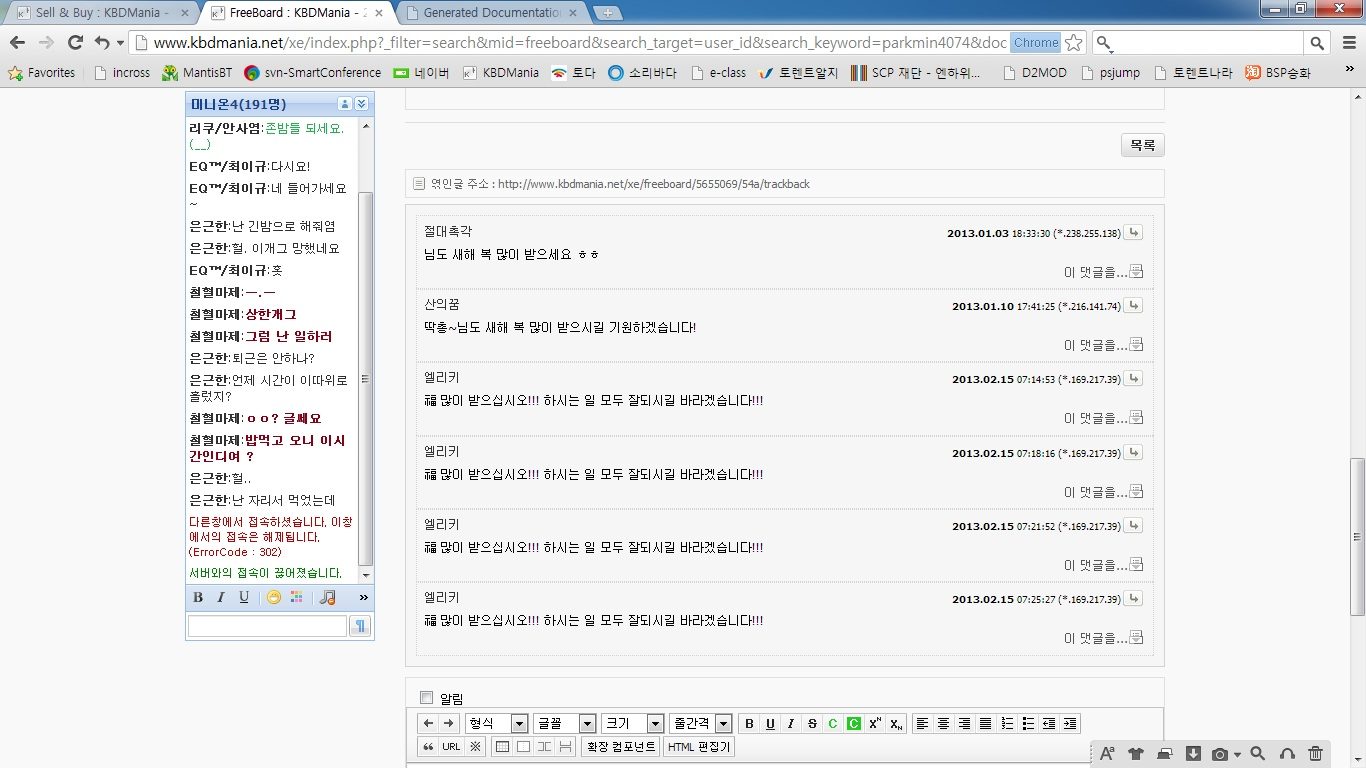Insert a table in the editor
This screenshot has width=1366, height=768.
(x=502, y=747)
